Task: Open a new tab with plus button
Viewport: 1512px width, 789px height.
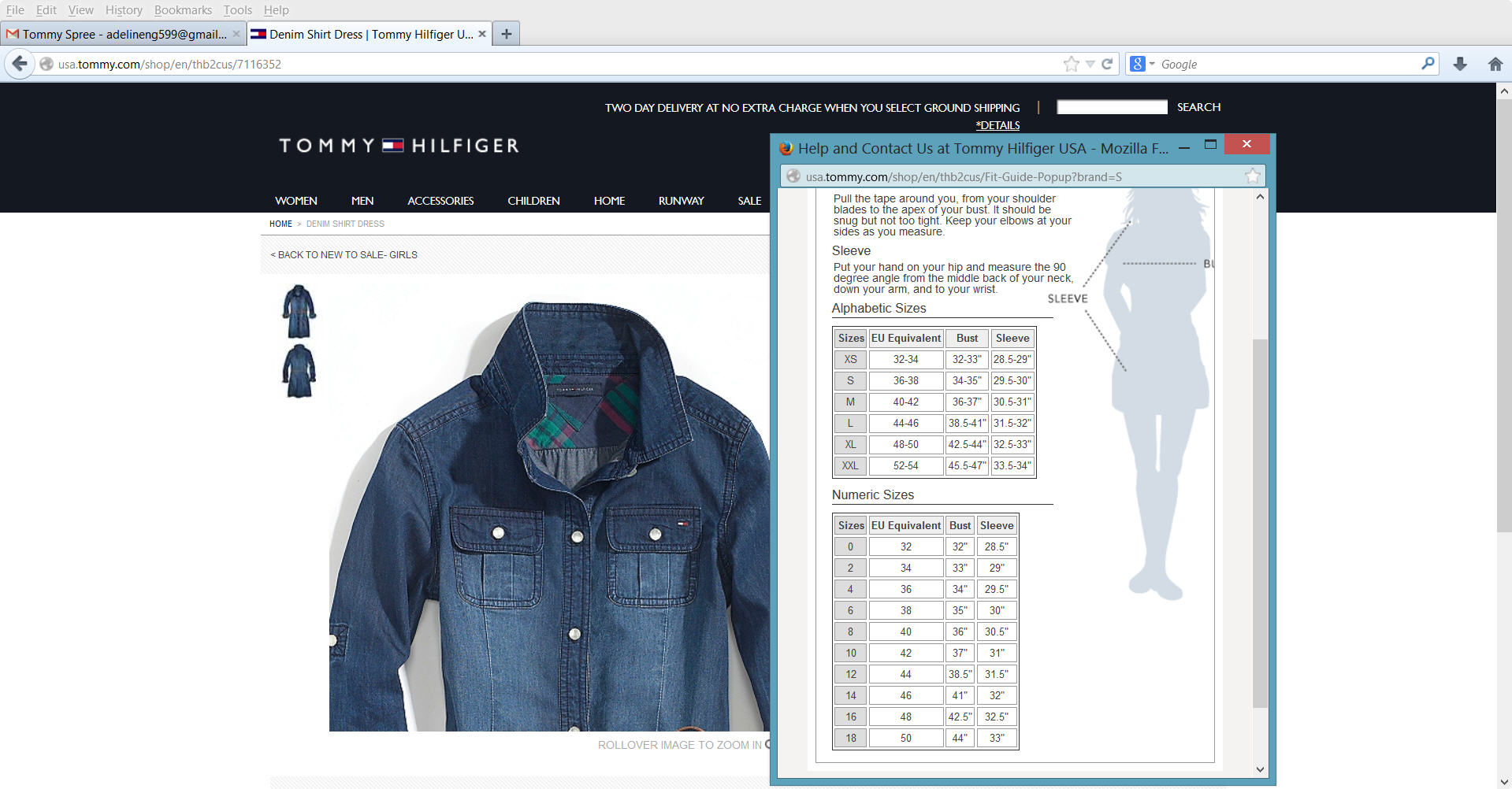Action: (x=507, y=34)
